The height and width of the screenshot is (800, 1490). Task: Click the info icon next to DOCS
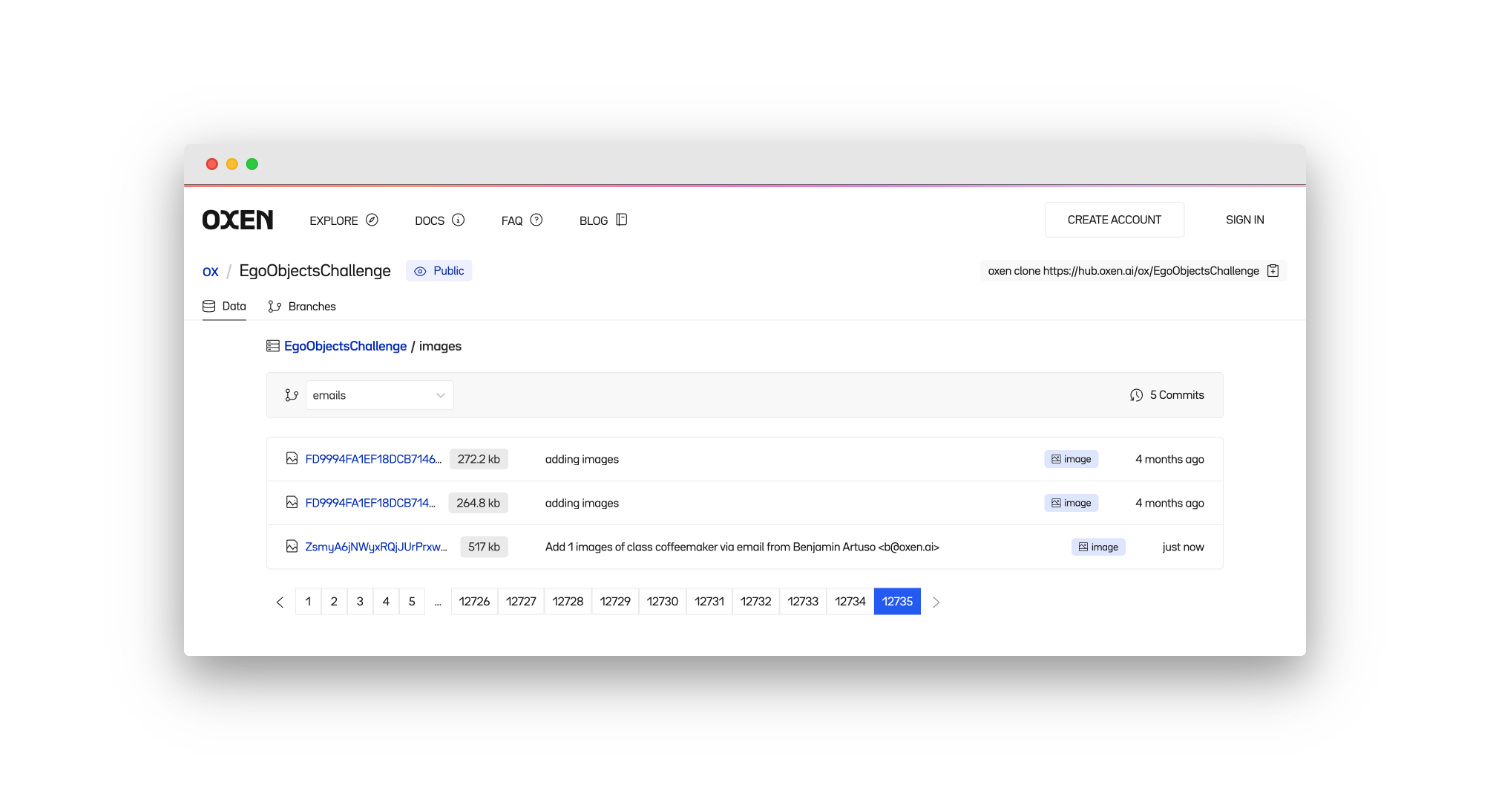(458, 220)
